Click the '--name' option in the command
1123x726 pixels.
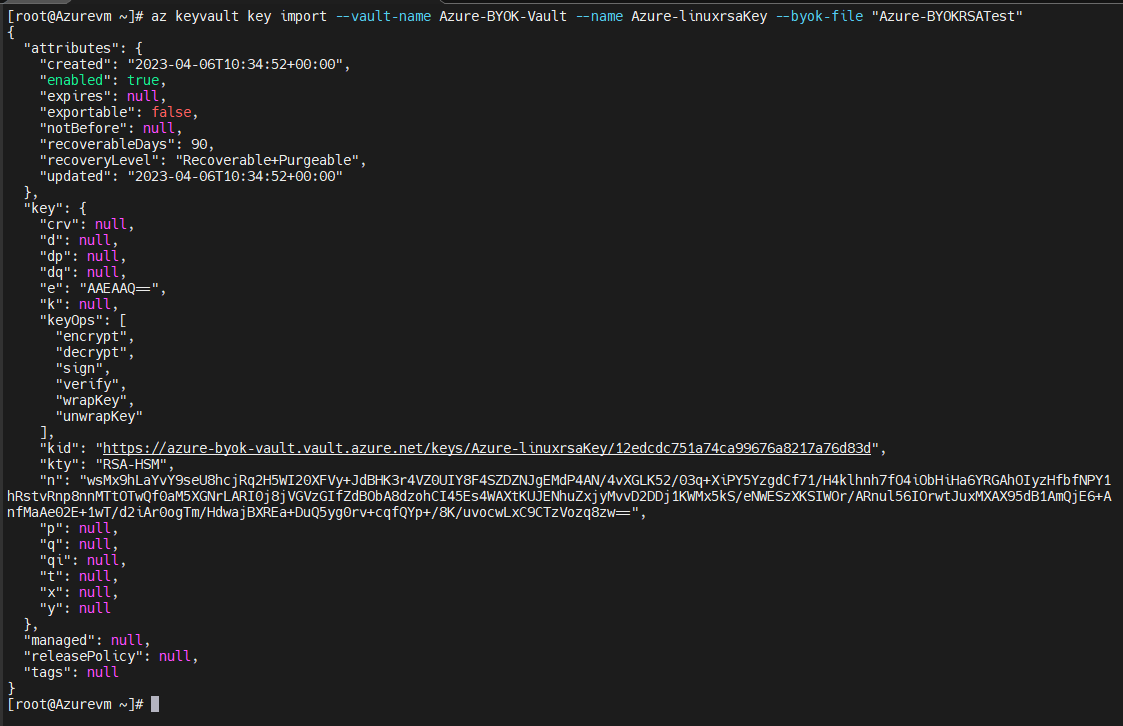[x=599, y=16]
